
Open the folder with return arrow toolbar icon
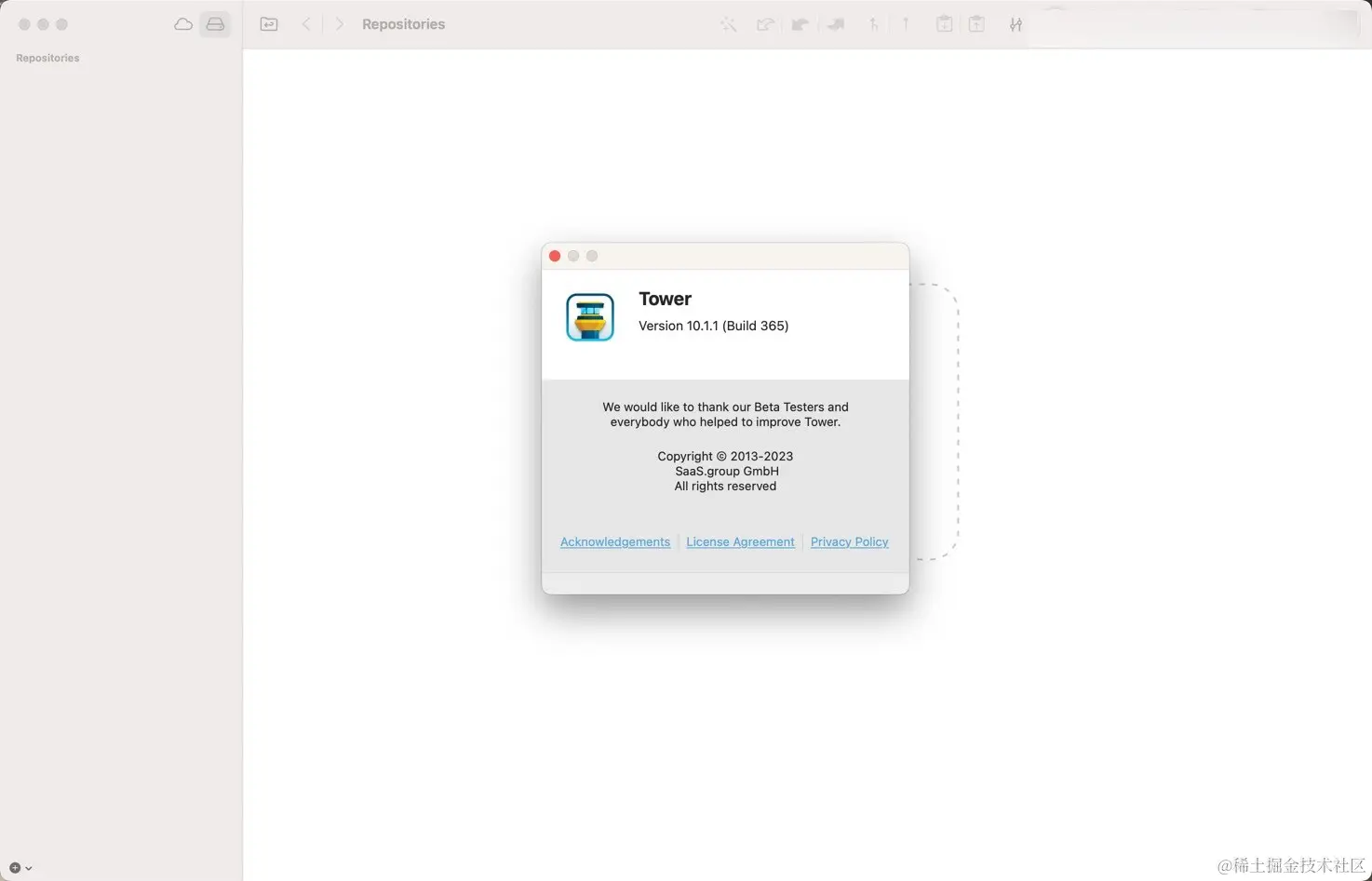pos(269,24)
